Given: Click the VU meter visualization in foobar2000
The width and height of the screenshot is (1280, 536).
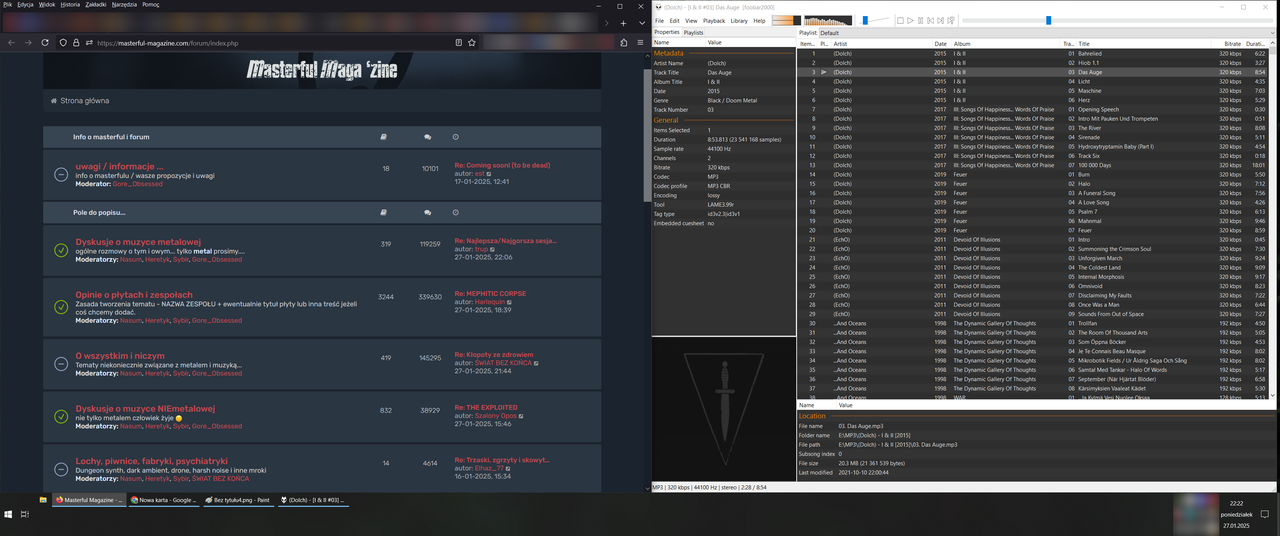Looking at the screenshot, I should click(786, 20).
